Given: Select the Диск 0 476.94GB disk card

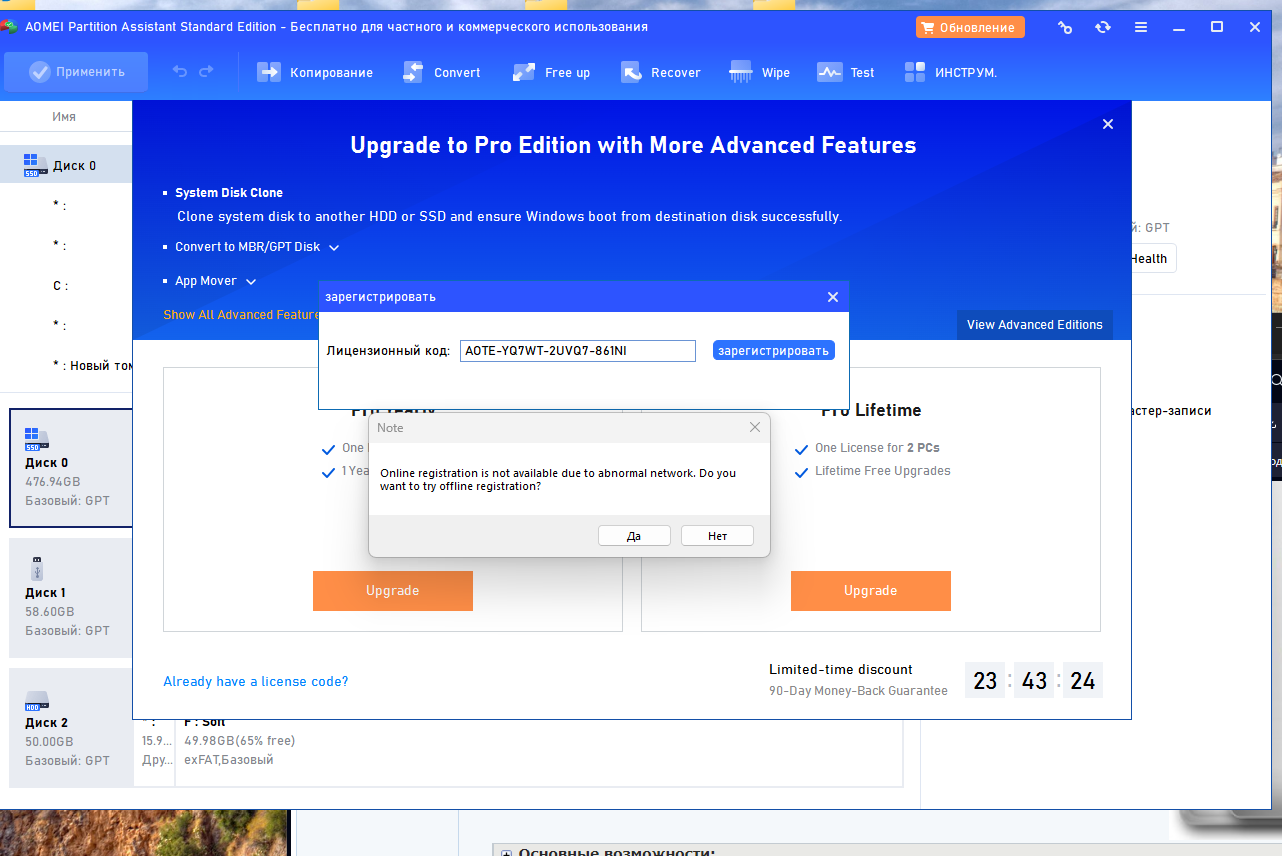Looking at the screenshot, I should click(71, 468).
